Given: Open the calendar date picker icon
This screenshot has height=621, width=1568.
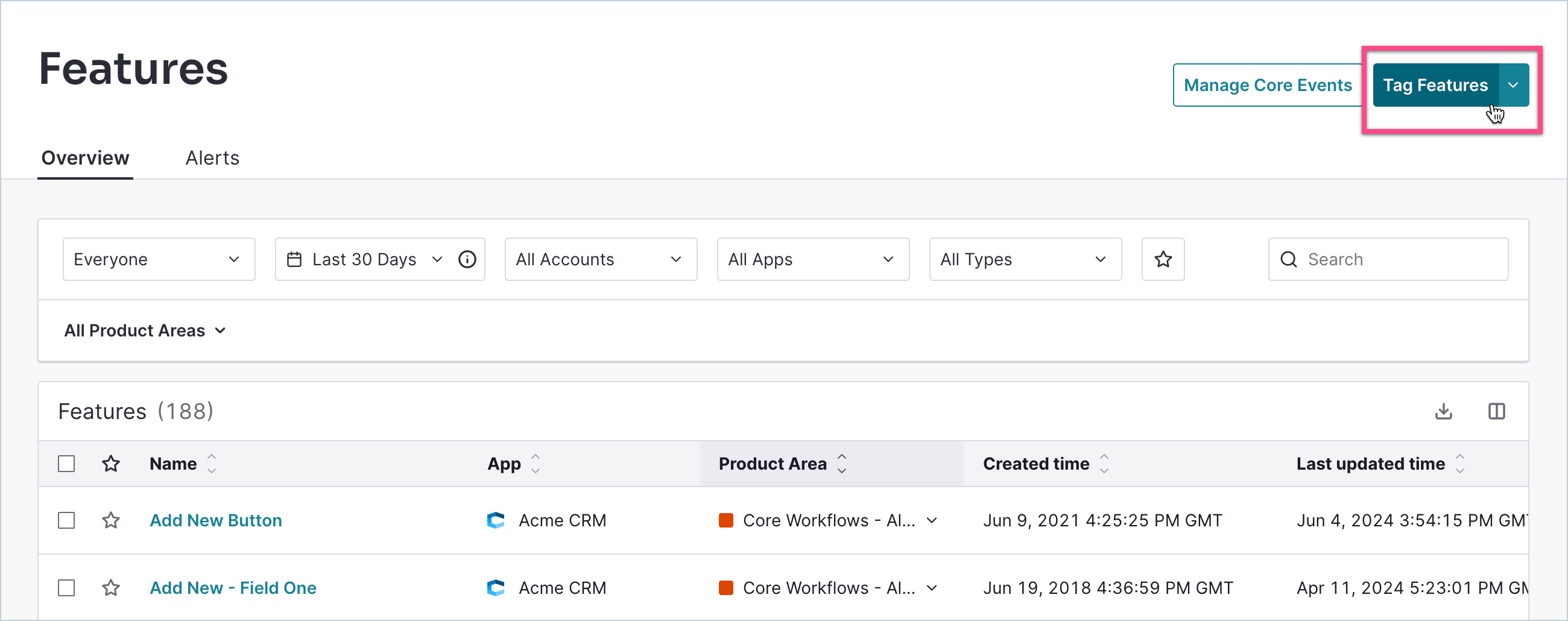Looking at the screenshot, I should point(295,259).
